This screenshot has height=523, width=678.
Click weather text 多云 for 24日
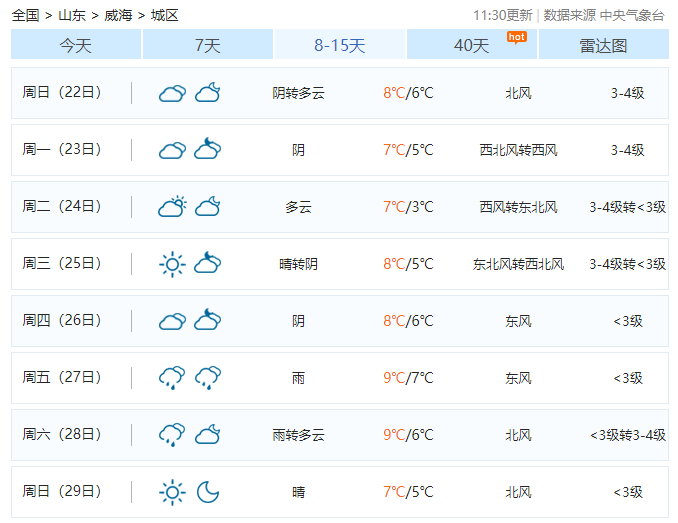(x=298, y=207)
